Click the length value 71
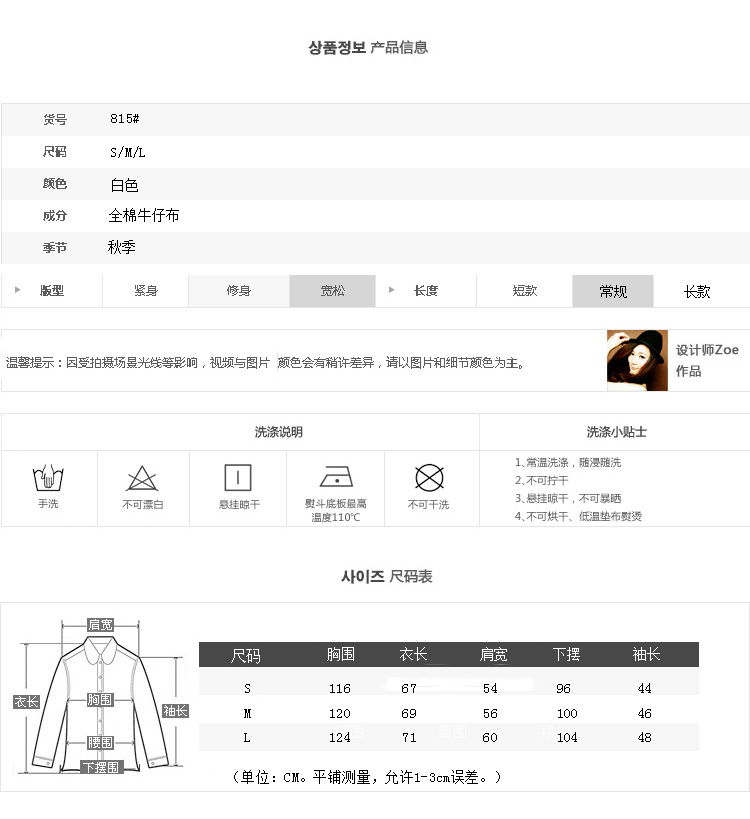750x819 pixels. point(409,738)
